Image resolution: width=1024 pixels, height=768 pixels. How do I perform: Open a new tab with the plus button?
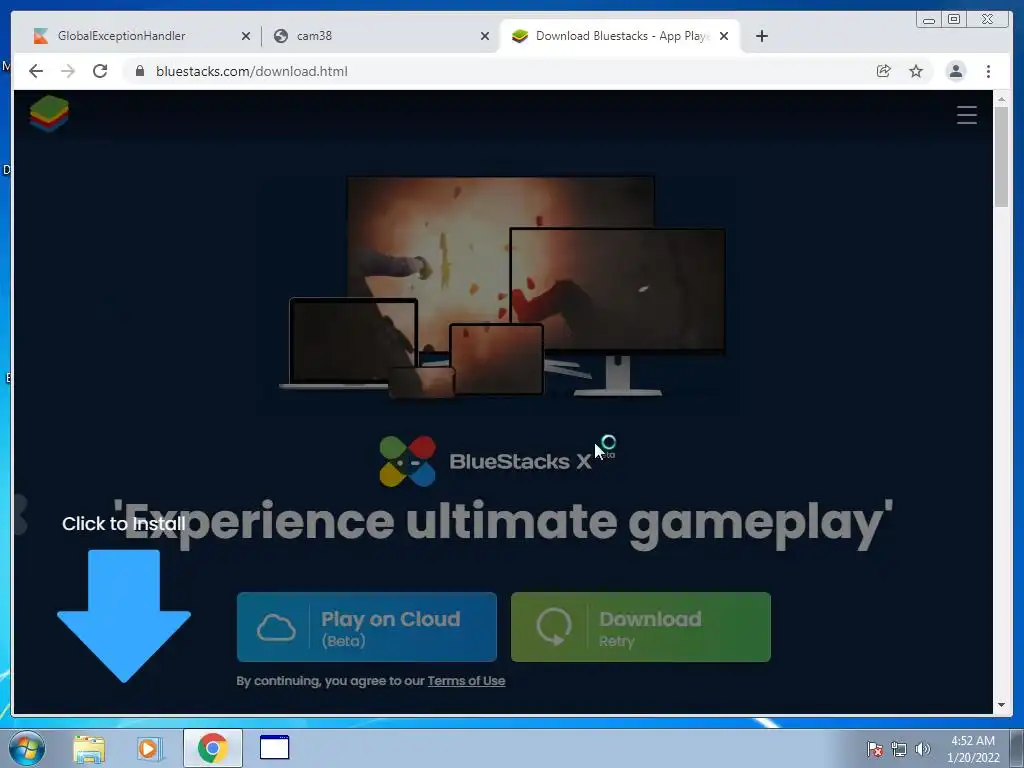(761, 36)
